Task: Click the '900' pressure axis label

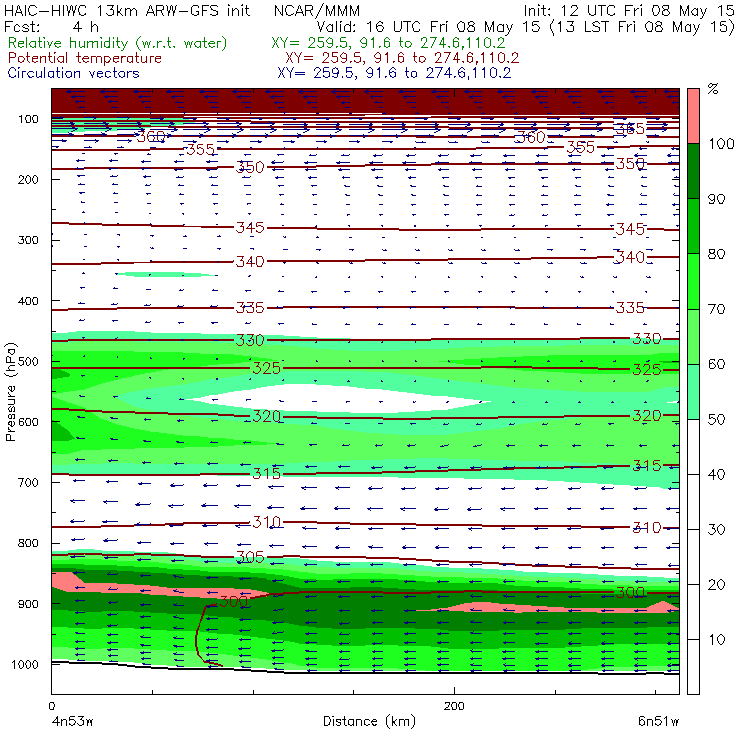Action: pyautogui.click(x=28, y=604)
